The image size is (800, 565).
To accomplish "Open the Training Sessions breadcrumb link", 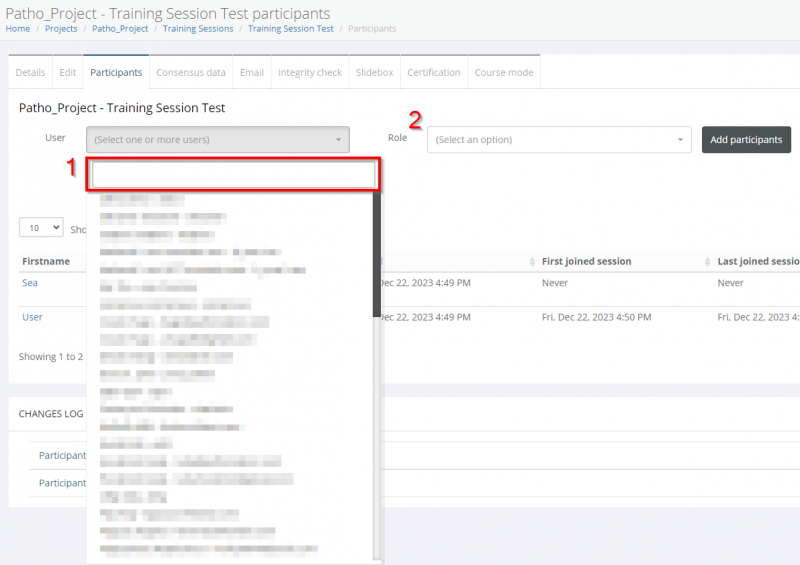I will tap(198, 29).
